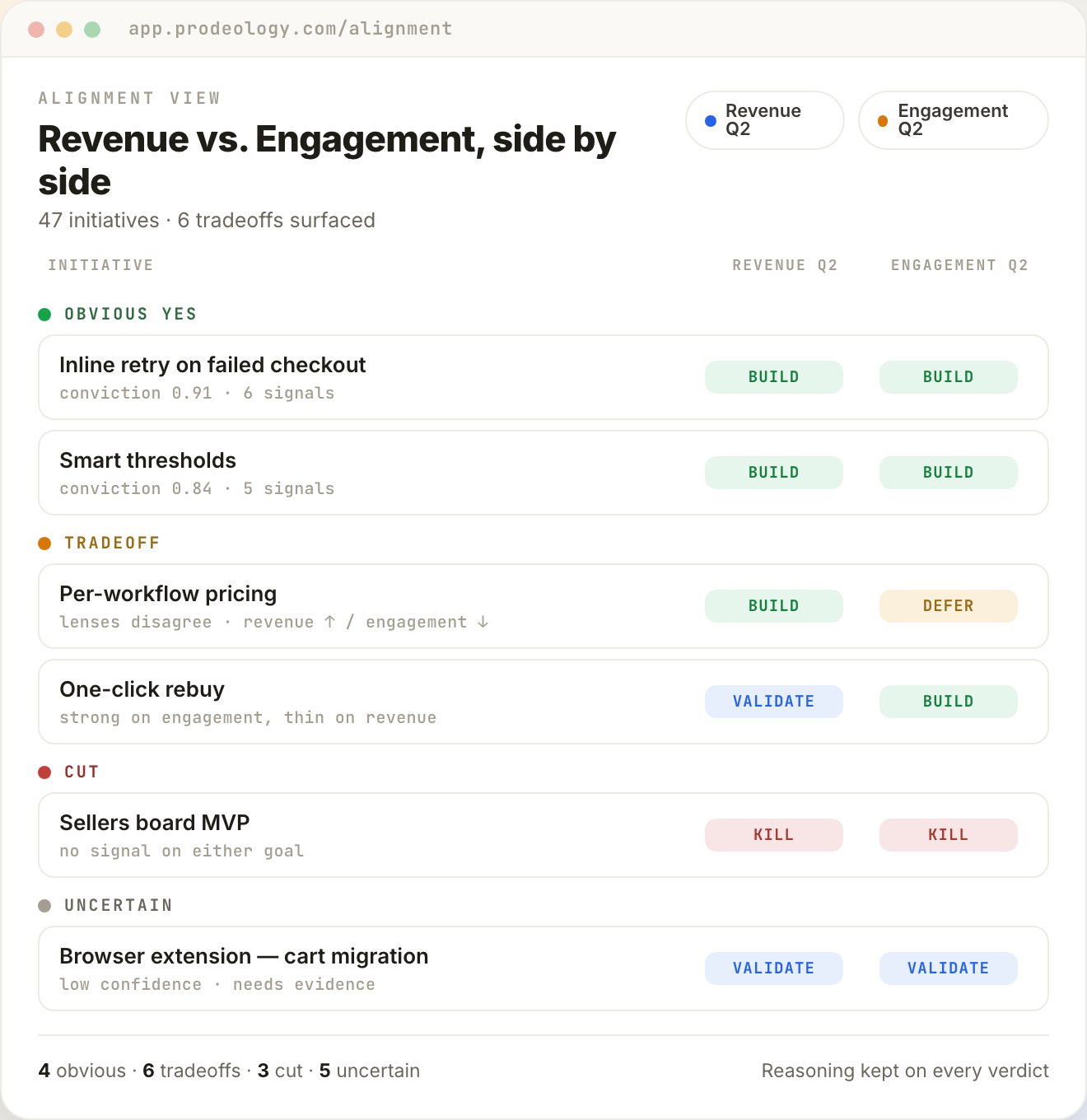Screen dimensions: 1087x1120
Task: Click the URL app.prodeology.com/alignment
Action: (x=291, y=29)
